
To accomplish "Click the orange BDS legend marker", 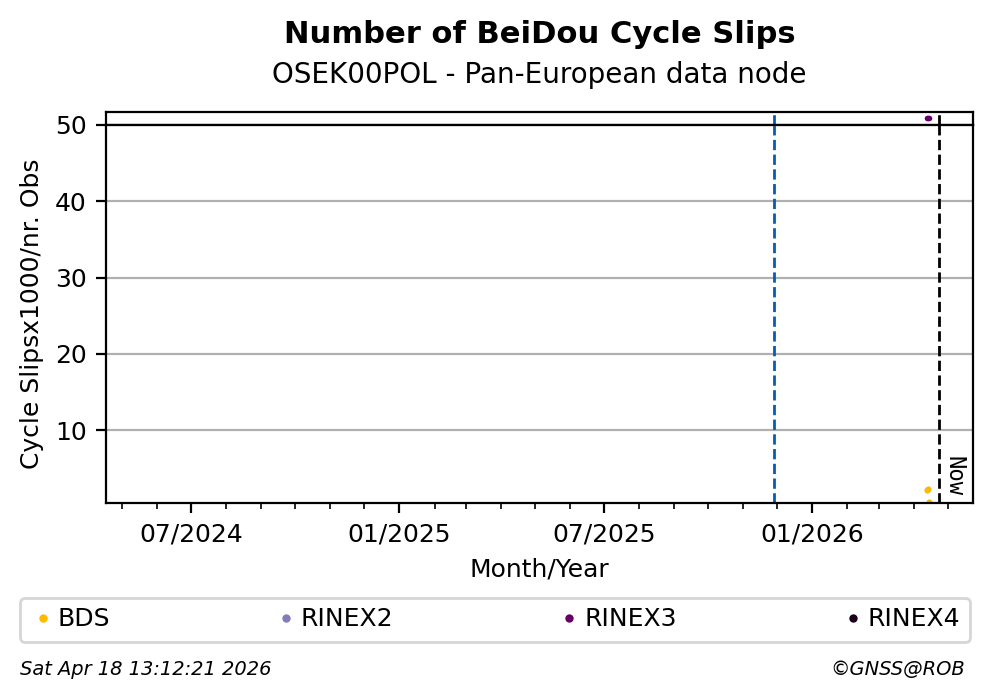I will (x=43, y=618).
